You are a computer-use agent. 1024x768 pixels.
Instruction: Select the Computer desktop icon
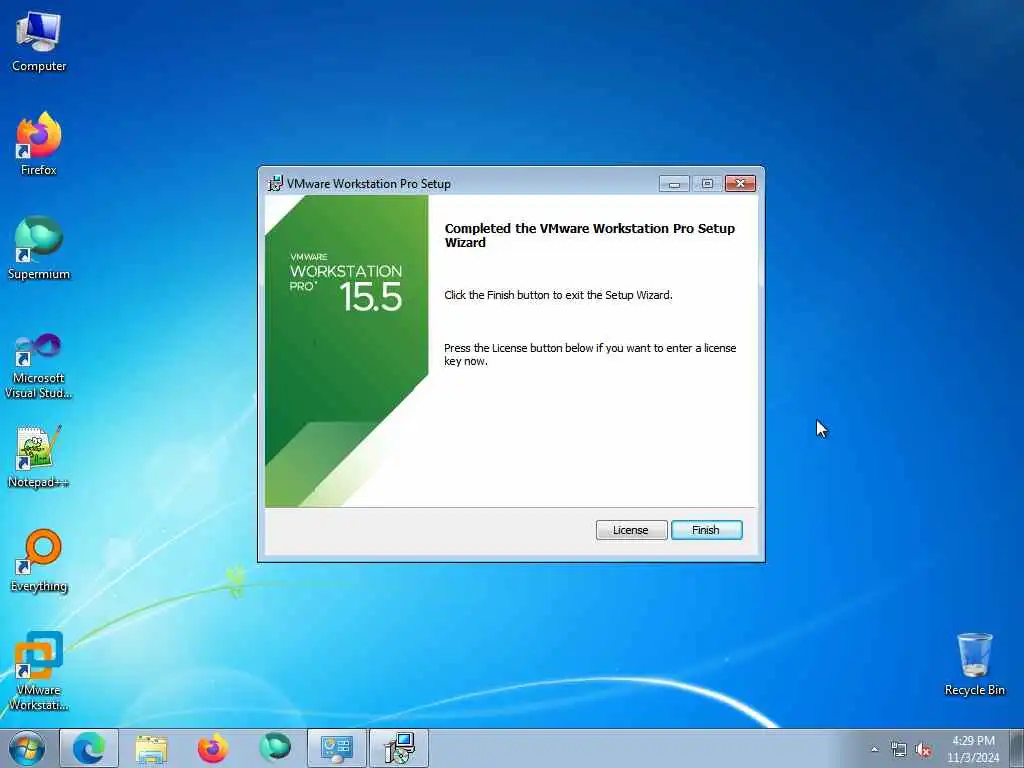(x=39, y=42)
